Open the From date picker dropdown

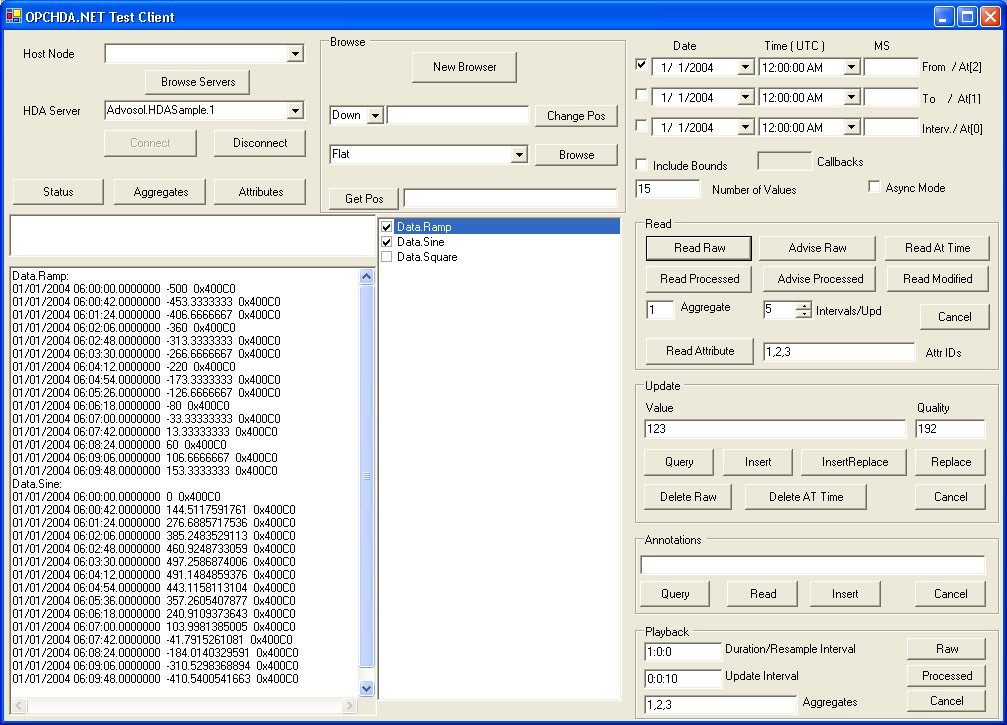(x=745, y=68)
